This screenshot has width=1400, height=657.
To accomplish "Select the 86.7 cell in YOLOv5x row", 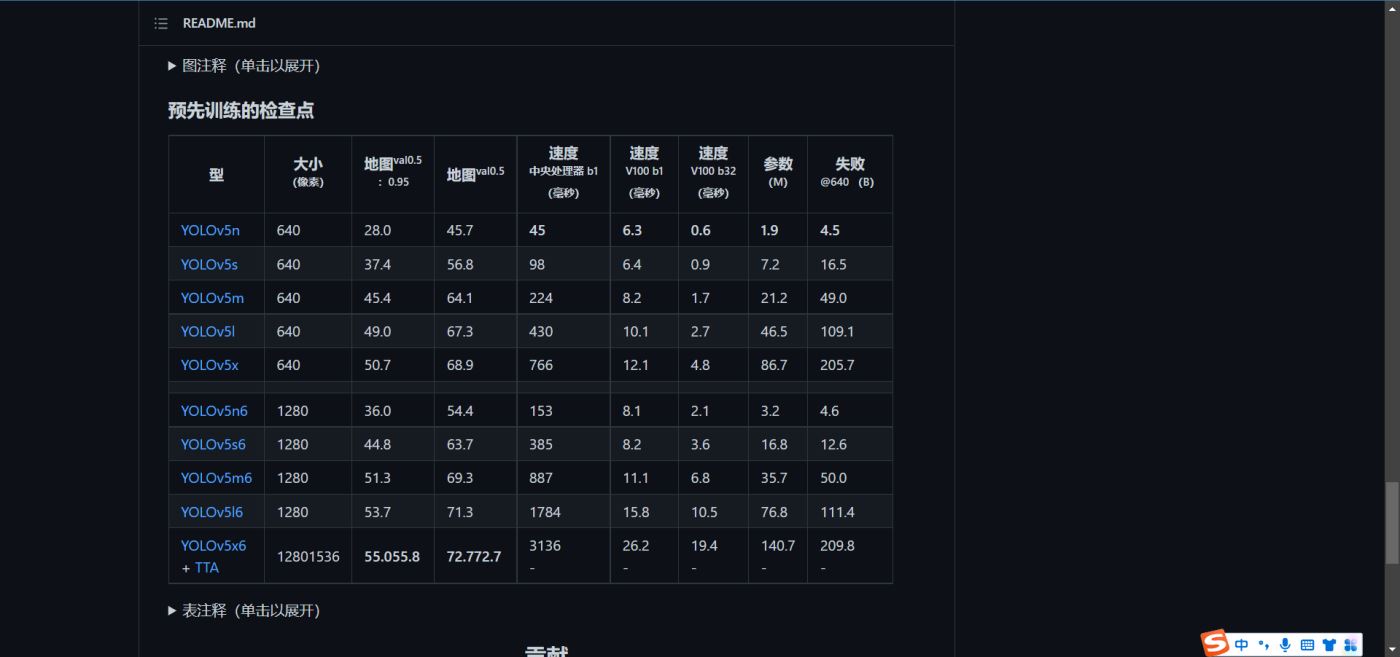I will pyautogui.click(x=778, y=365).
